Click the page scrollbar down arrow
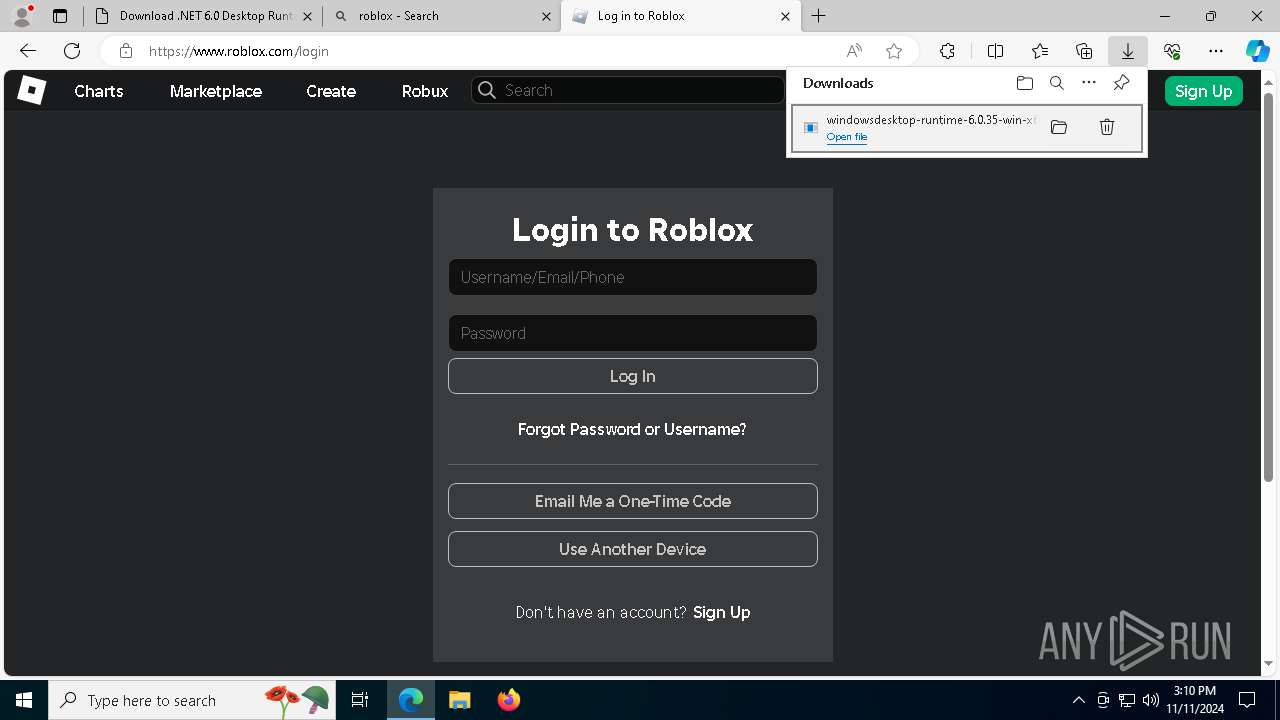Image resolution: width=1280 pixels, height=720 pixels. tap(1269, 664)
